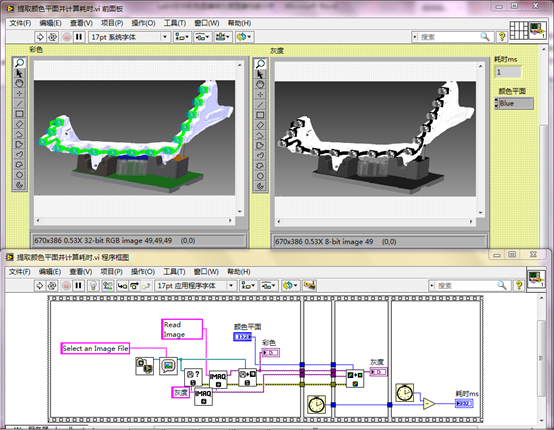The height and width of the screenshot is (430, 554).
Task: Click the Select an Image File constant
Action: (95, 348)
